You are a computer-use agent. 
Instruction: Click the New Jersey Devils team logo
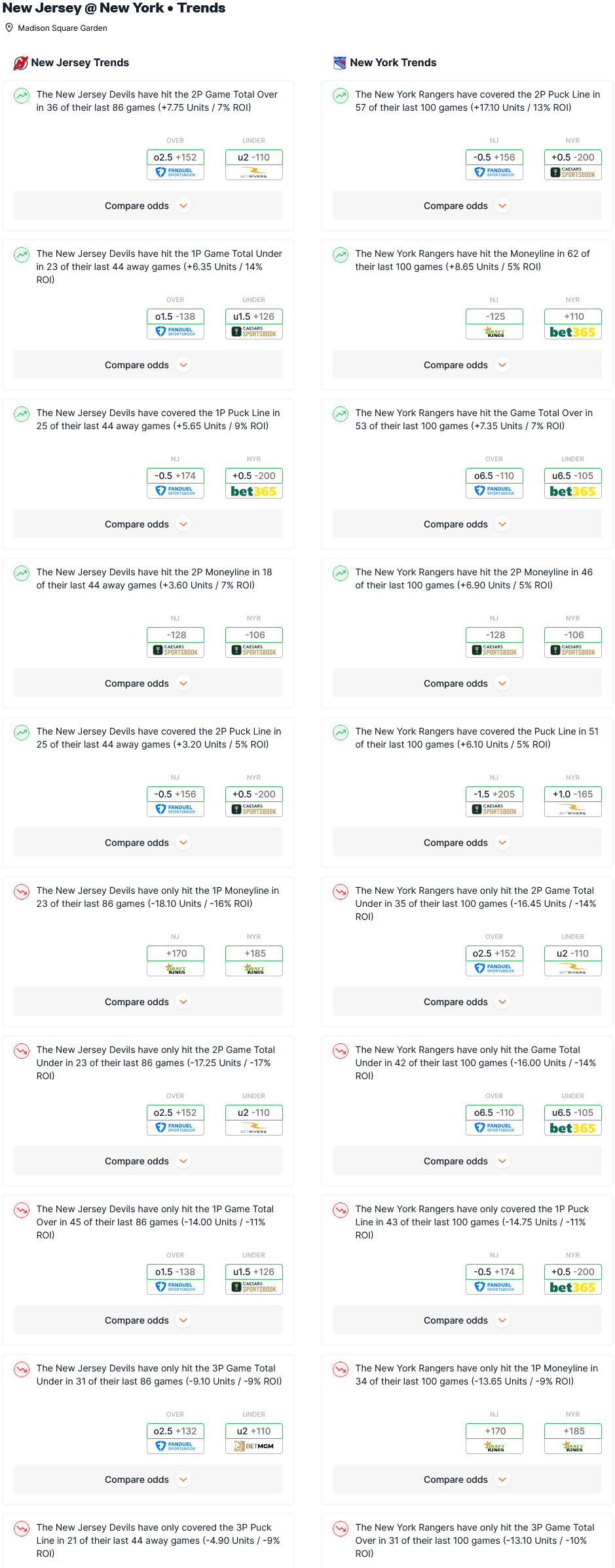[21, 63]
